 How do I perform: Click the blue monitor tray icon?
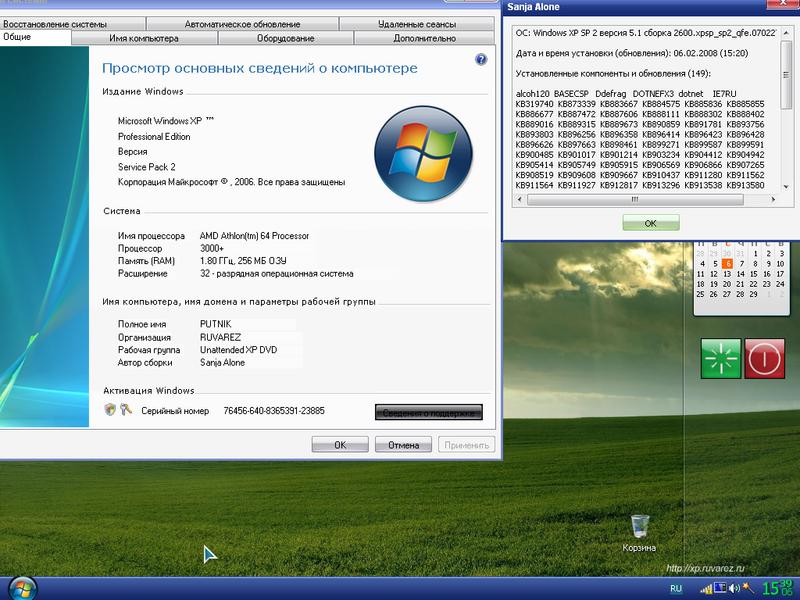coord(720,588)
